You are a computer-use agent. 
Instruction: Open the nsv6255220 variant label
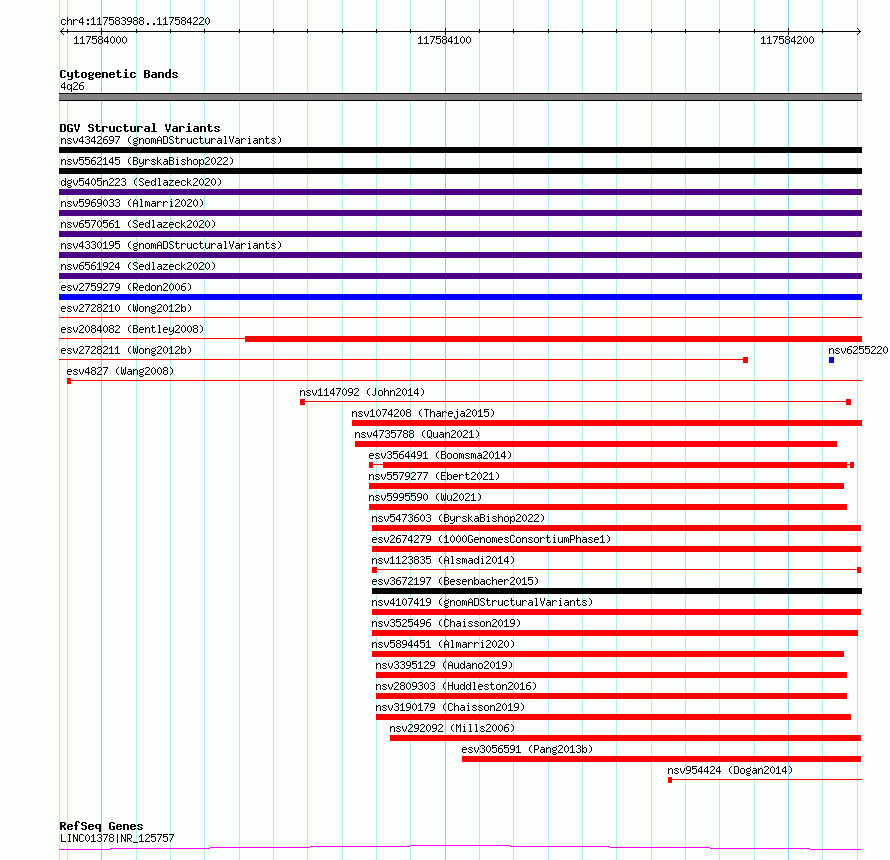pyautogui.click(x=858, y=350)
